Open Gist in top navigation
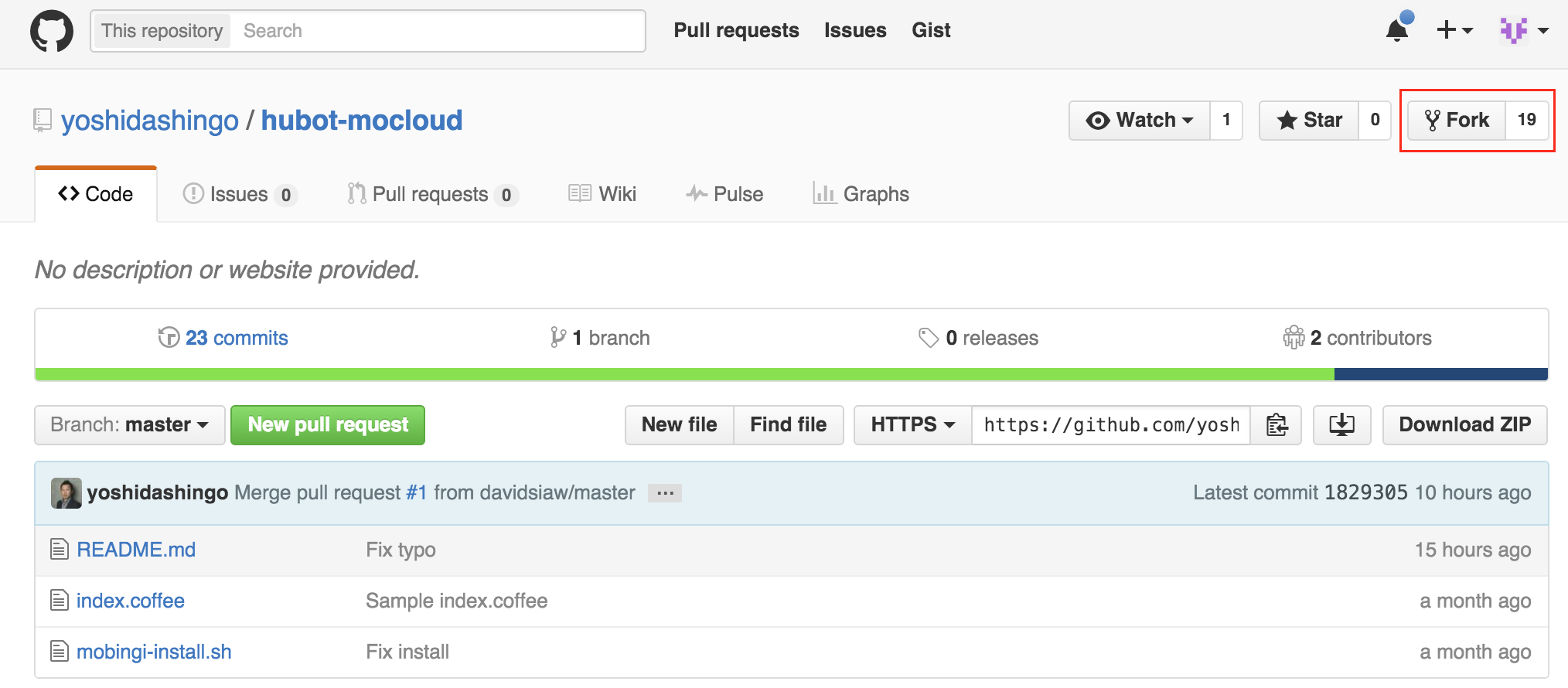The height and width of the screenshot is (688, 1568). 931,30
